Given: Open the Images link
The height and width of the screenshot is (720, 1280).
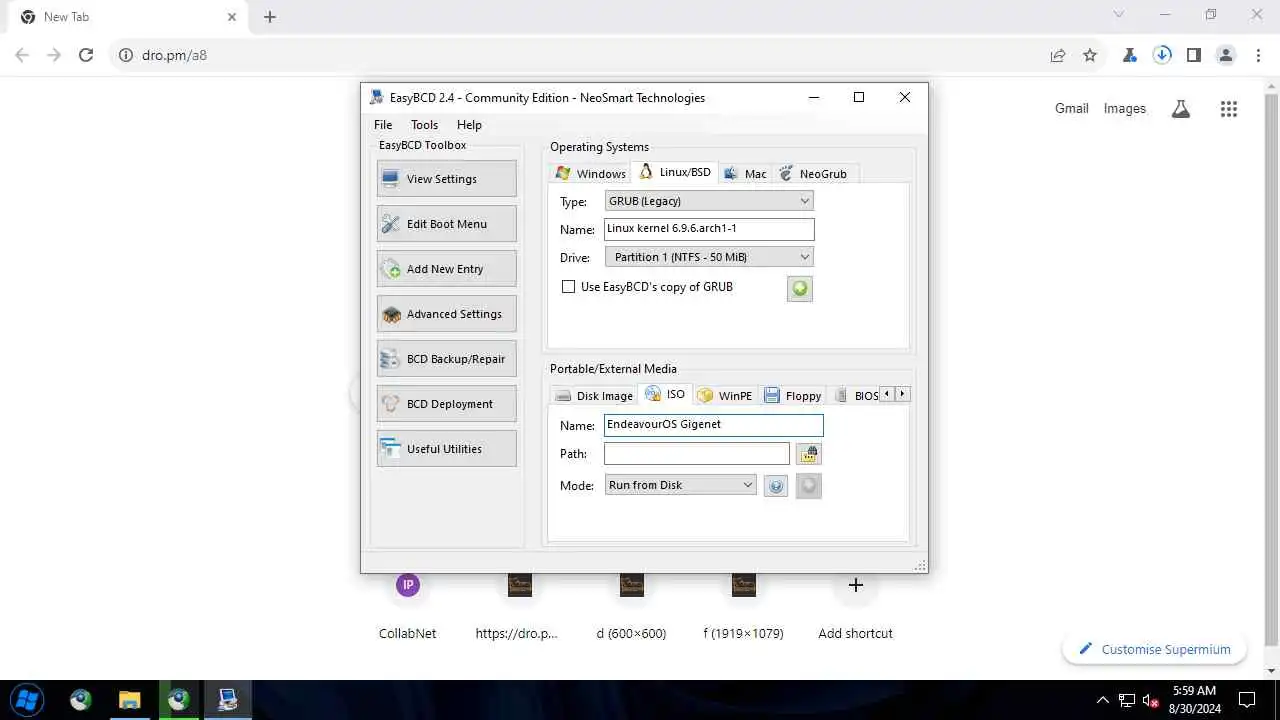Looking at the screenshot, I should (1125, 108).
